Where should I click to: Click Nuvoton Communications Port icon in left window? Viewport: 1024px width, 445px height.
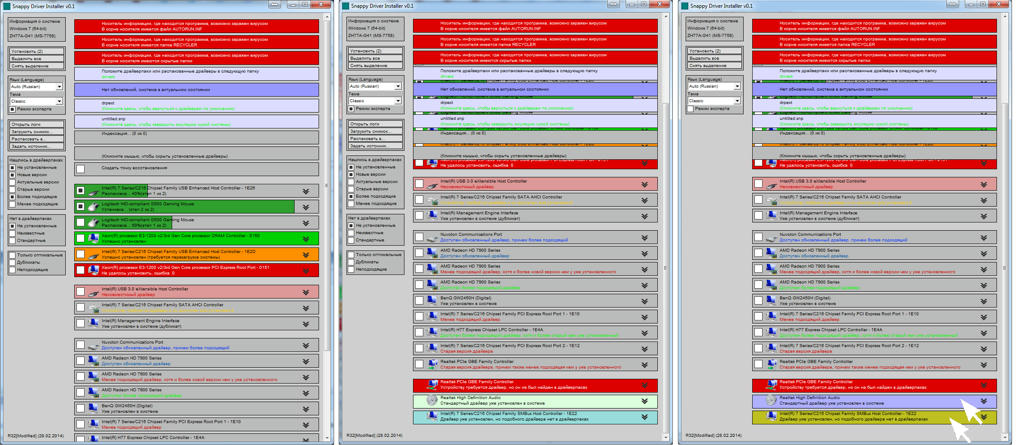point(94,345)
